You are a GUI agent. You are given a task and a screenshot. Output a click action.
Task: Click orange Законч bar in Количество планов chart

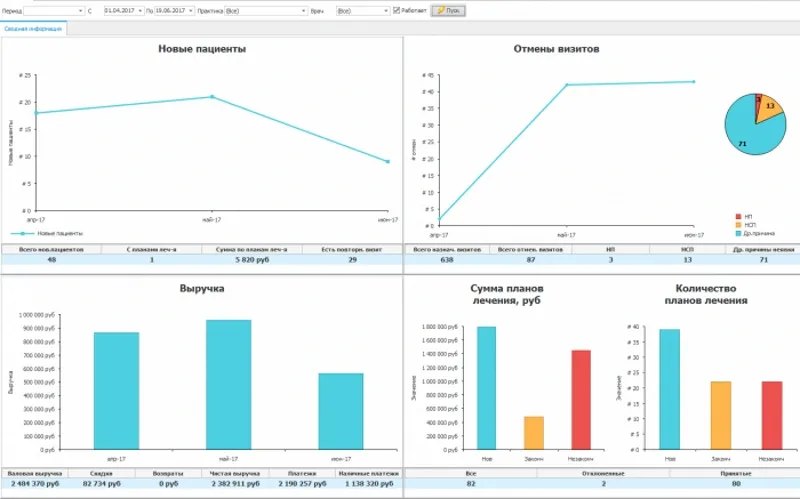tap(721, 415)
